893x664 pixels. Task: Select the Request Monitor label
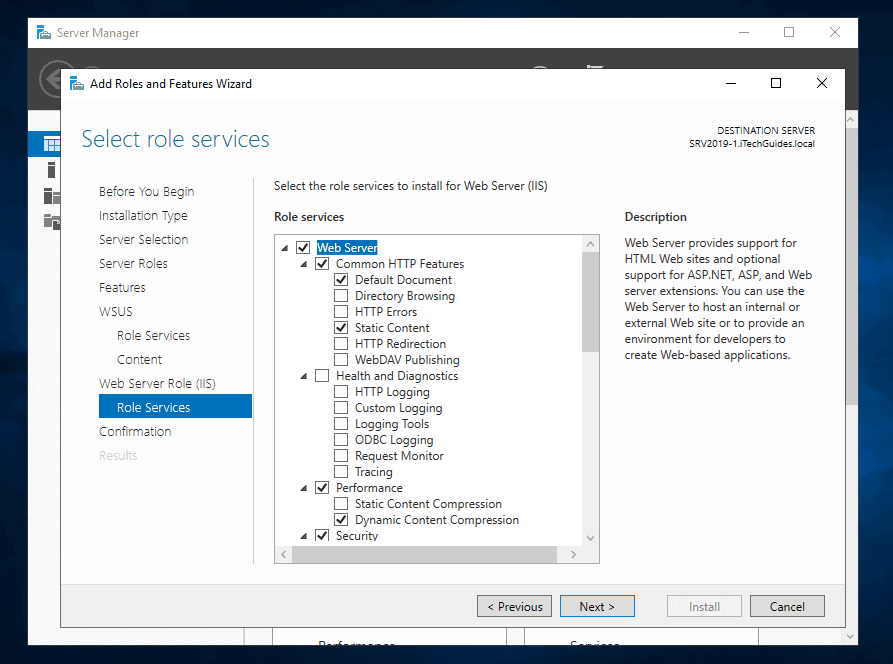tap(399, 456)
